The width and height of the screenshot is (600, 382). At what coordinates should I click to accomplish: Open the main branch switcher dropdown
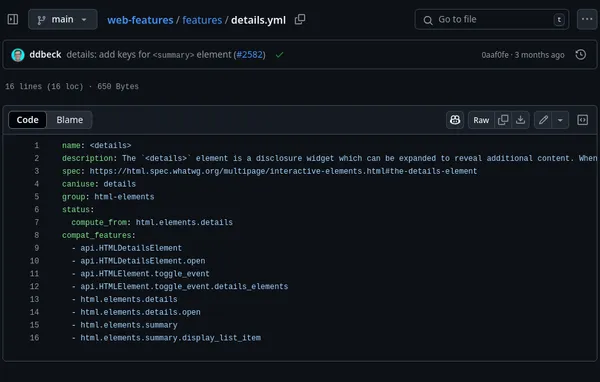coord(63,20)
